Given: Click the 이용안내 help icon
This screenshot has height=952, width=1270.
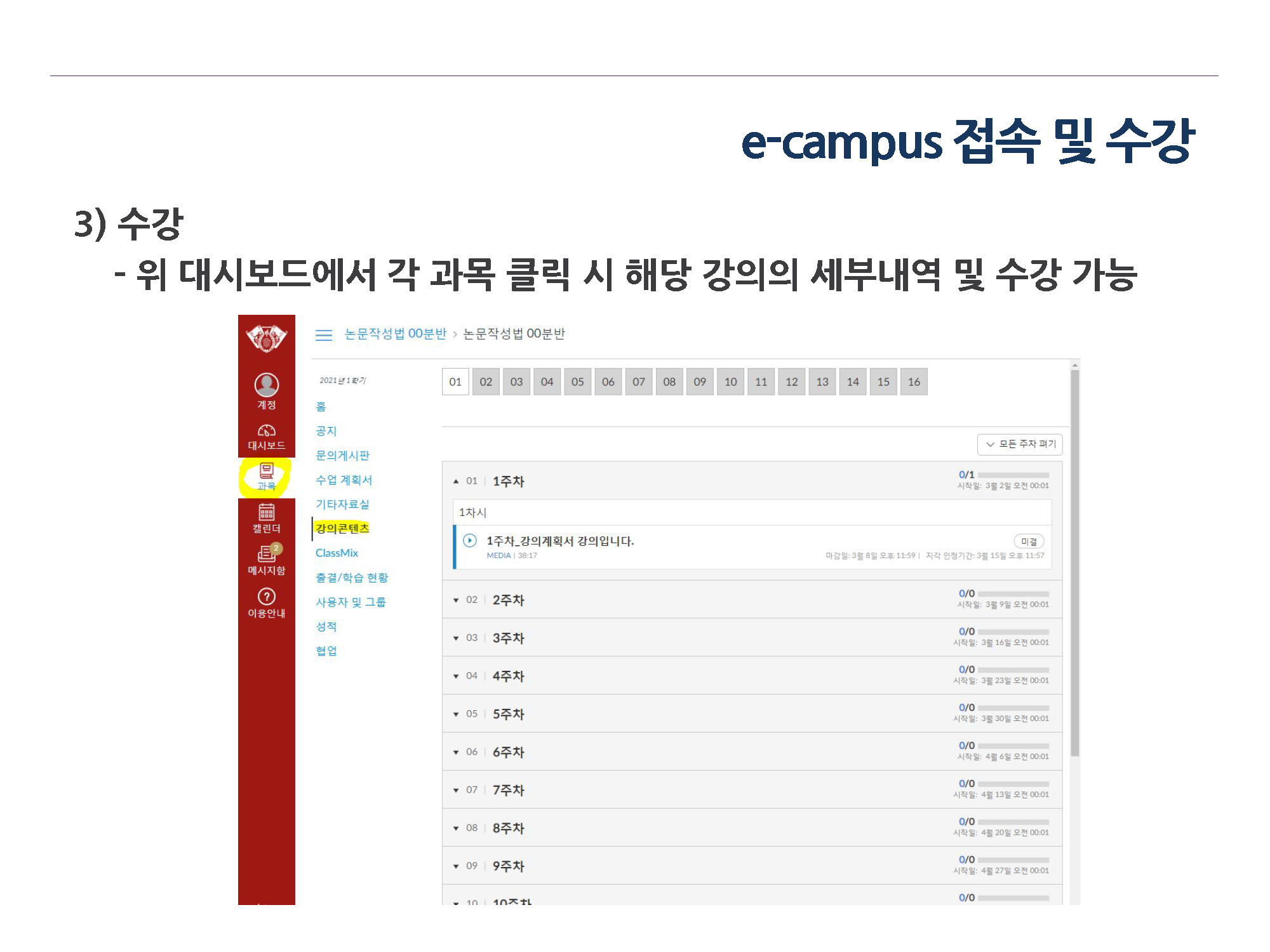Looking at the screenshot, I should (266, 597).
